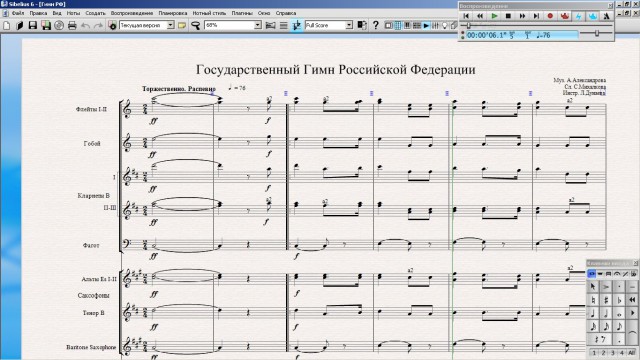640x360 pixels.
Task: Click the timecode display showing 00:00'06.1"
Action: (x=486, y=36)
